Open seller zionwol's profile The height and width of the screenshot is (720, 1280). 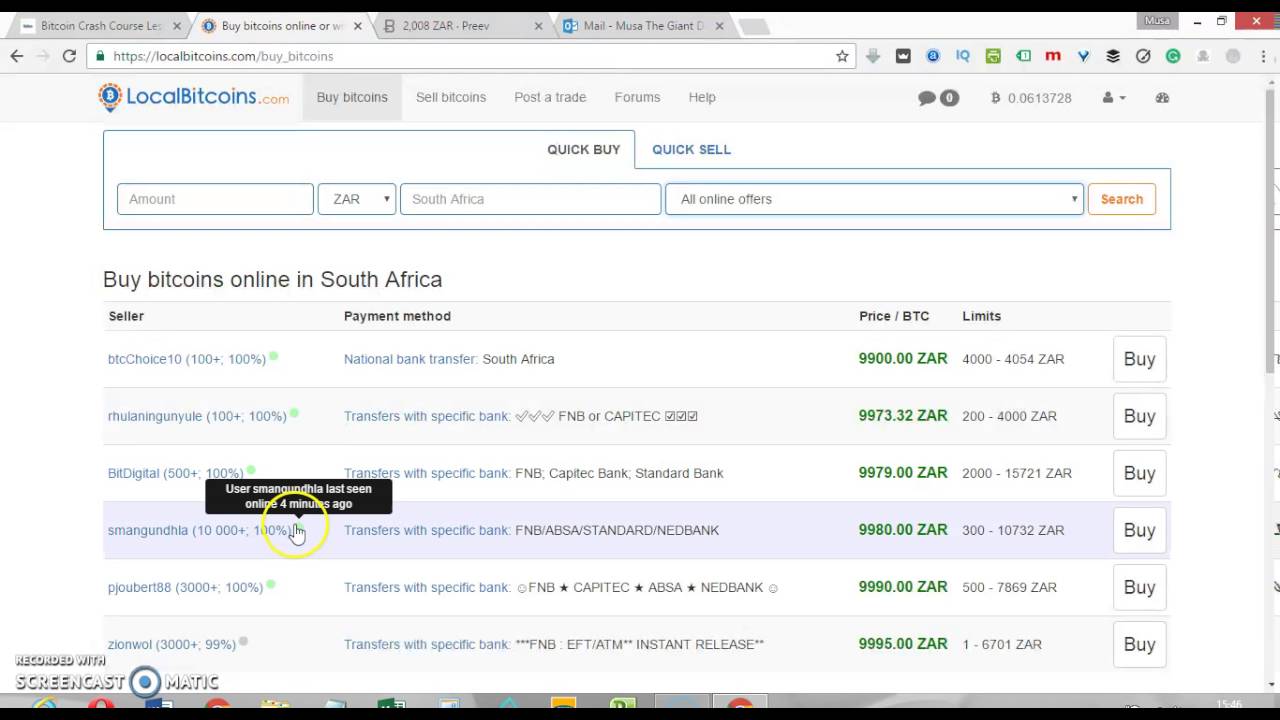coord(172,644)
